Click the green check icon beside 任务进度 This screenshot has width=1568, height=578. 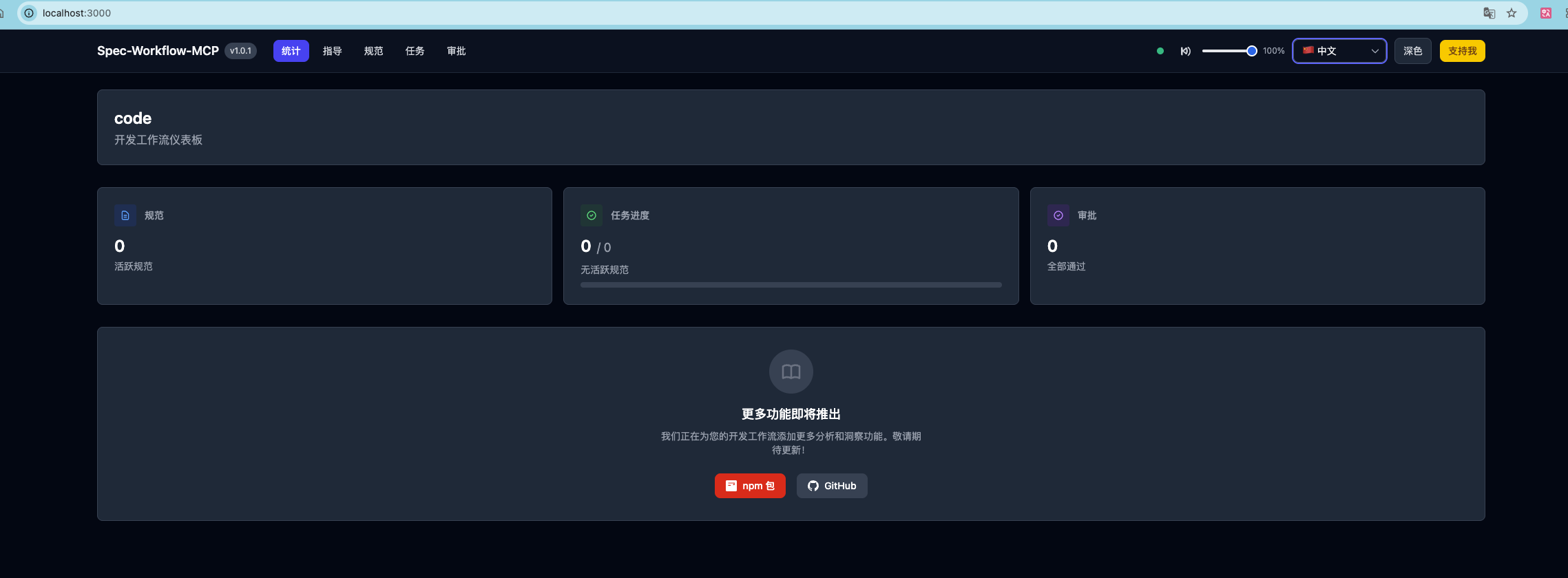[592, 215]
